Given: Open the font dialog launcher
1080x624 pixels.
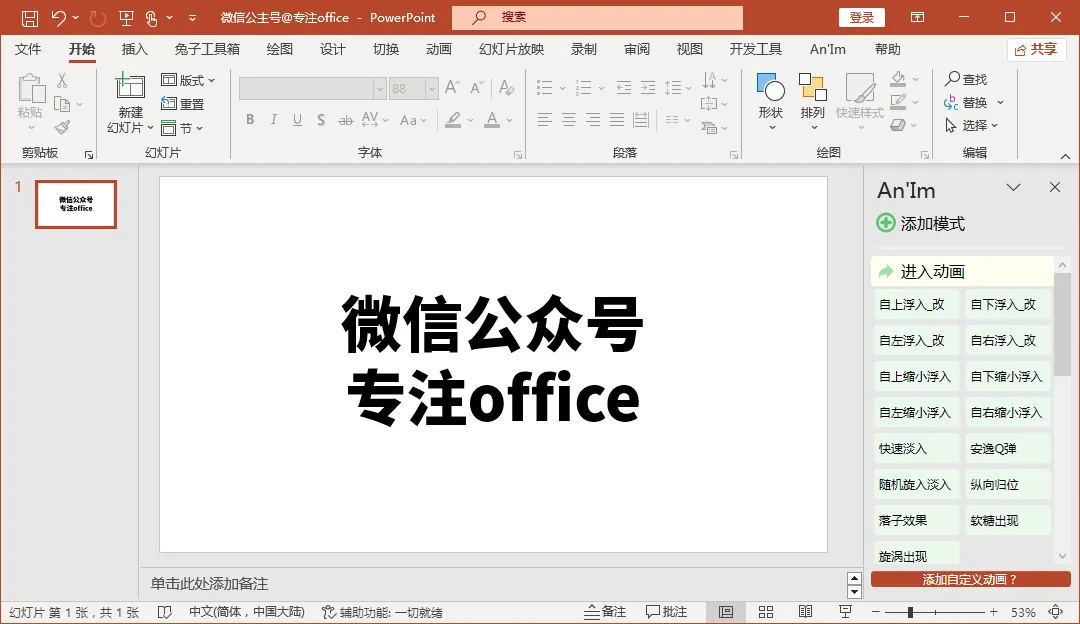Looking at the screenshot, I should (518, 155).
